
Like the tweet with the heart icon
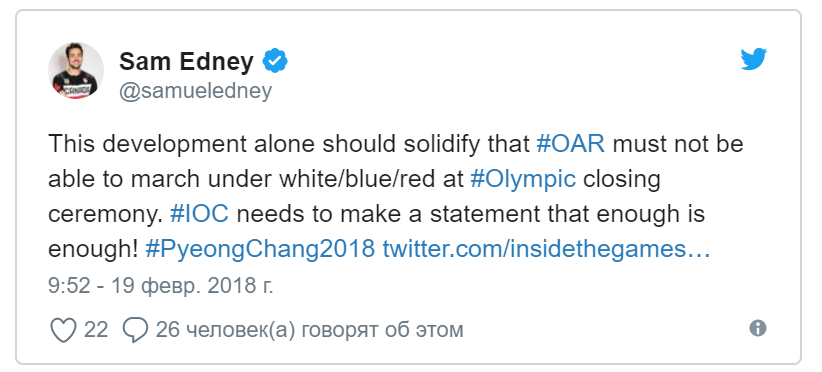coord(63,330)
